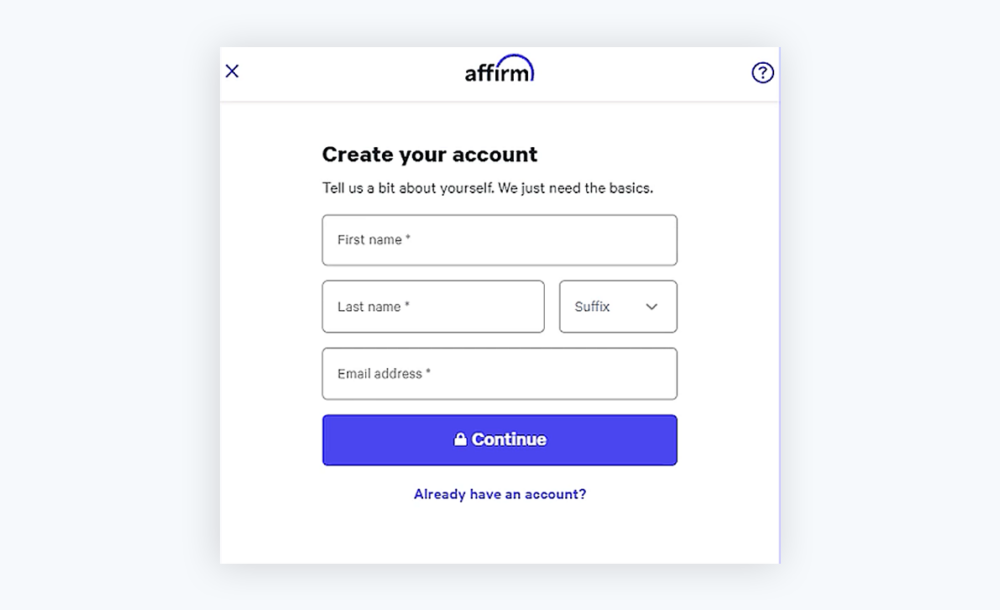Expand suffix options via chevron arrow
This screenshot has height=610, width=1000.
(x=652, y=306)
